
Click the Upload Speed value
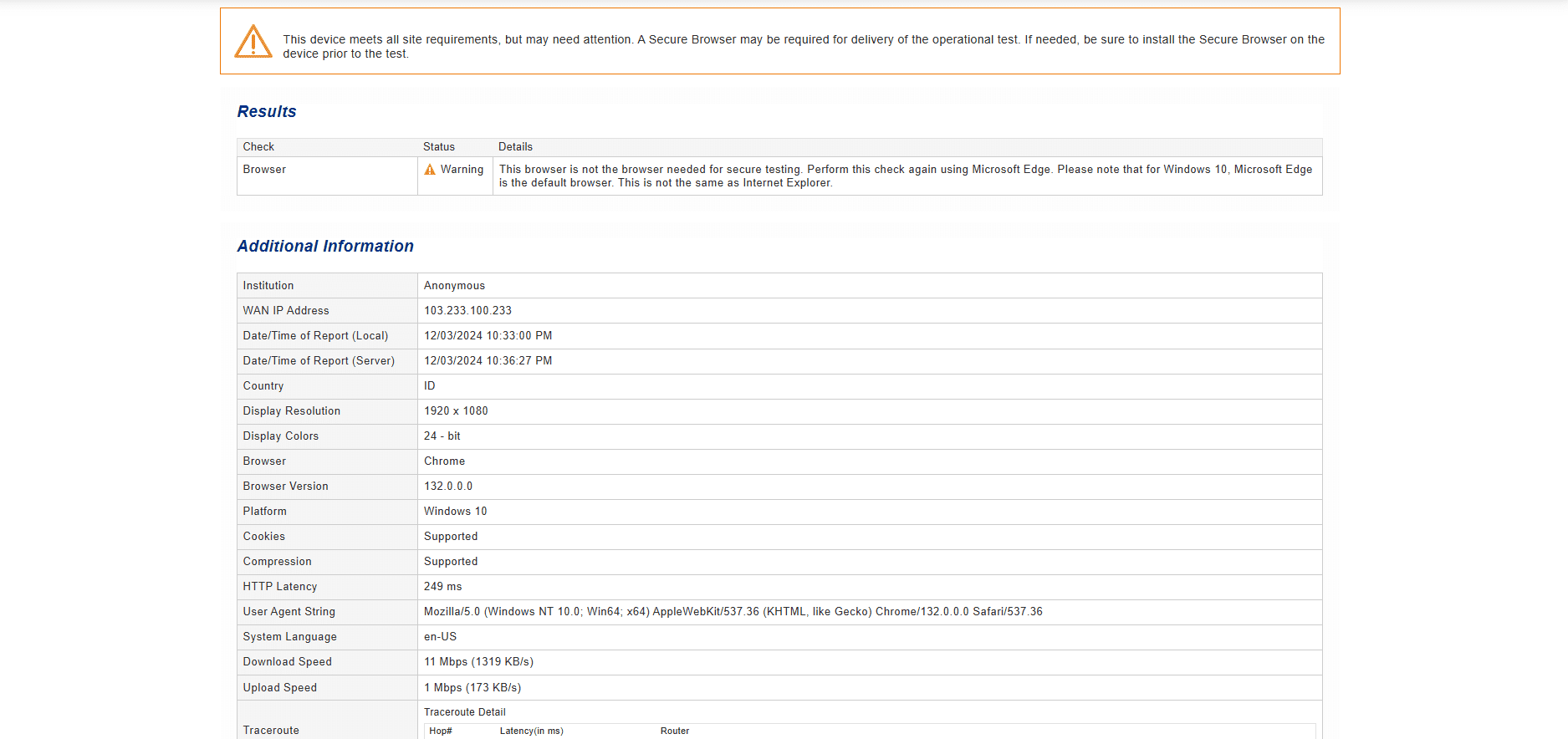point(472,688)
